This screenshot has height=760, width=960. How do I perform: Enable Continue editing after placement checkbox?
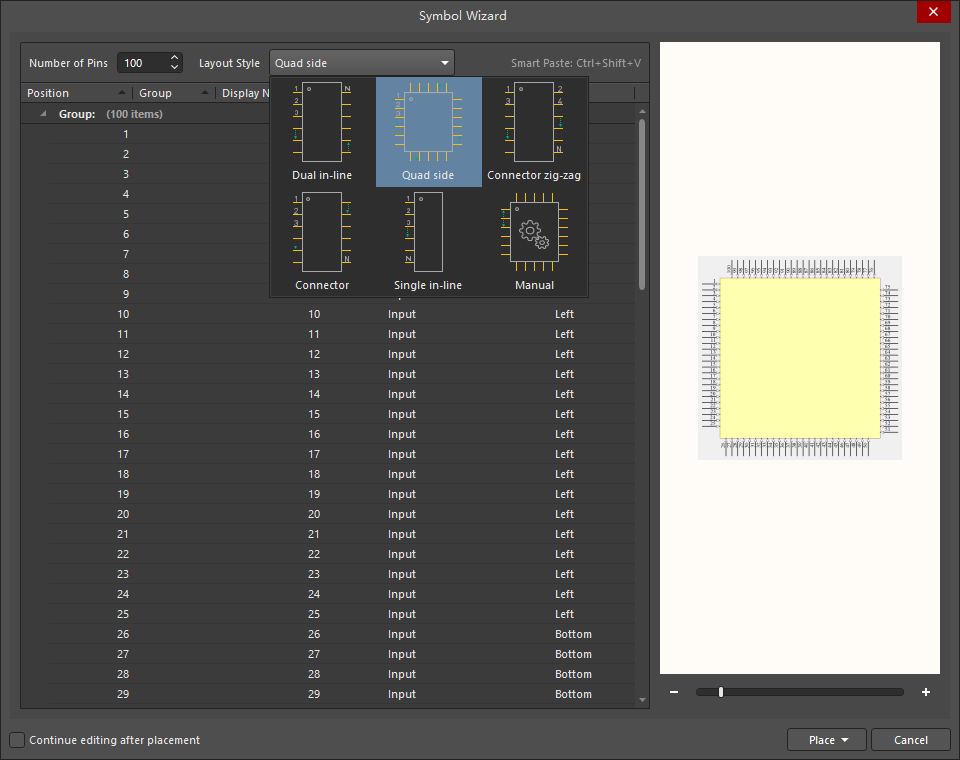pos(17,740)
